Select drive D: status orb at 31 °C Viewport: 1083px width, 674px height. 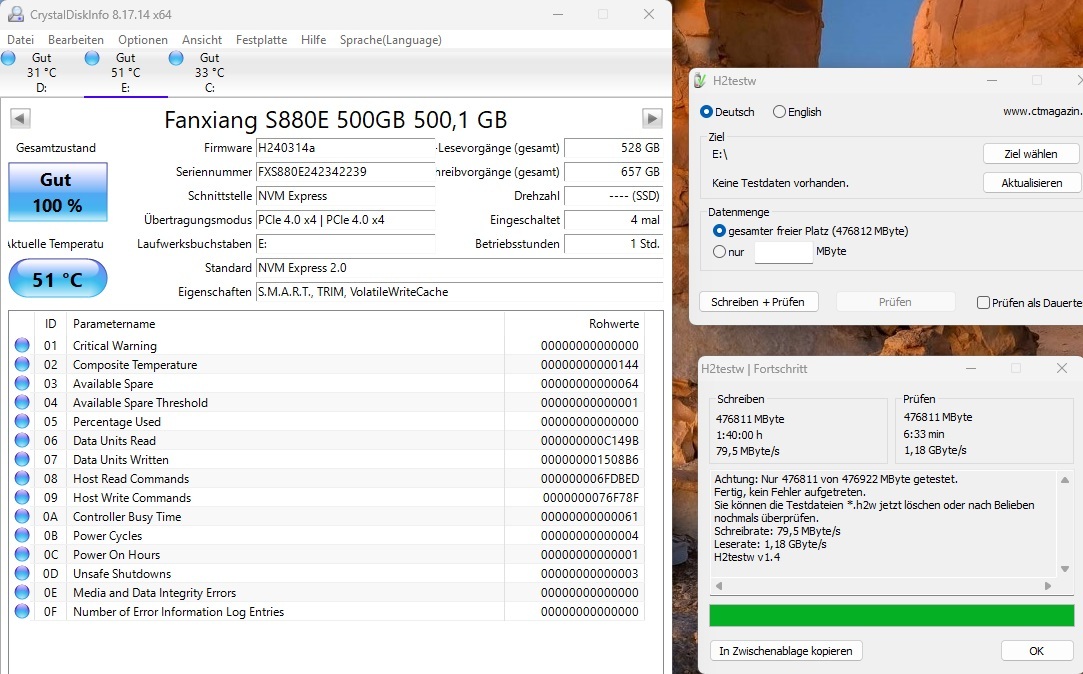click(x=8, y=58)
